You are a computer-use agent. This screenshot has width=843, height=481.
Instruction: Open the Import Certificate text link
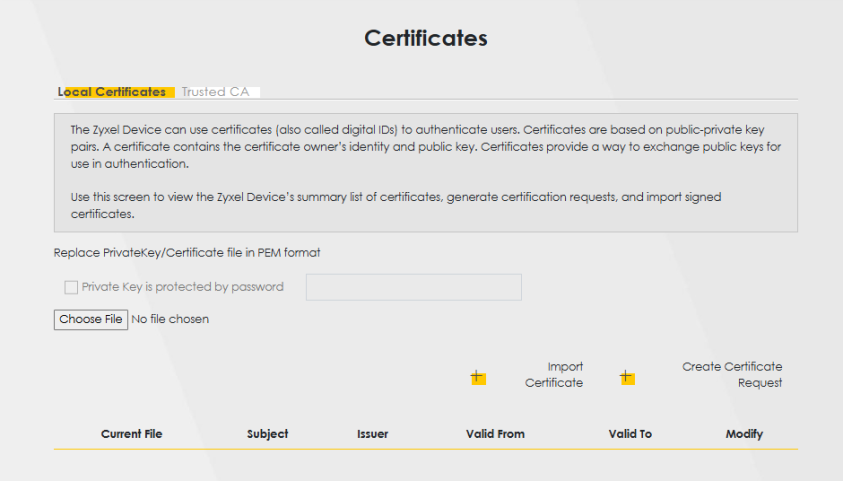pyautogui.click(x=554, y=375)
